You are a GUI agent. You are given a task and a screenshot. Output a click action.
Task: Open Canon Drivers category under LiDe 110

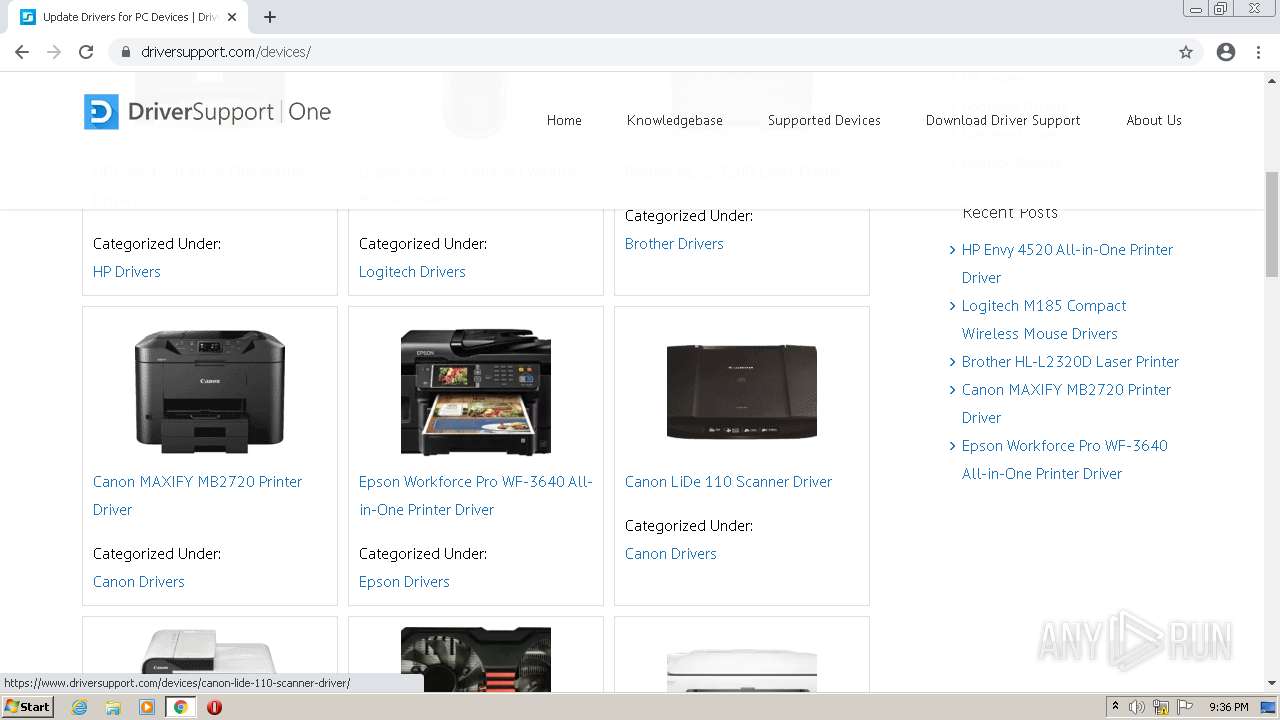(x=671, y=554)
